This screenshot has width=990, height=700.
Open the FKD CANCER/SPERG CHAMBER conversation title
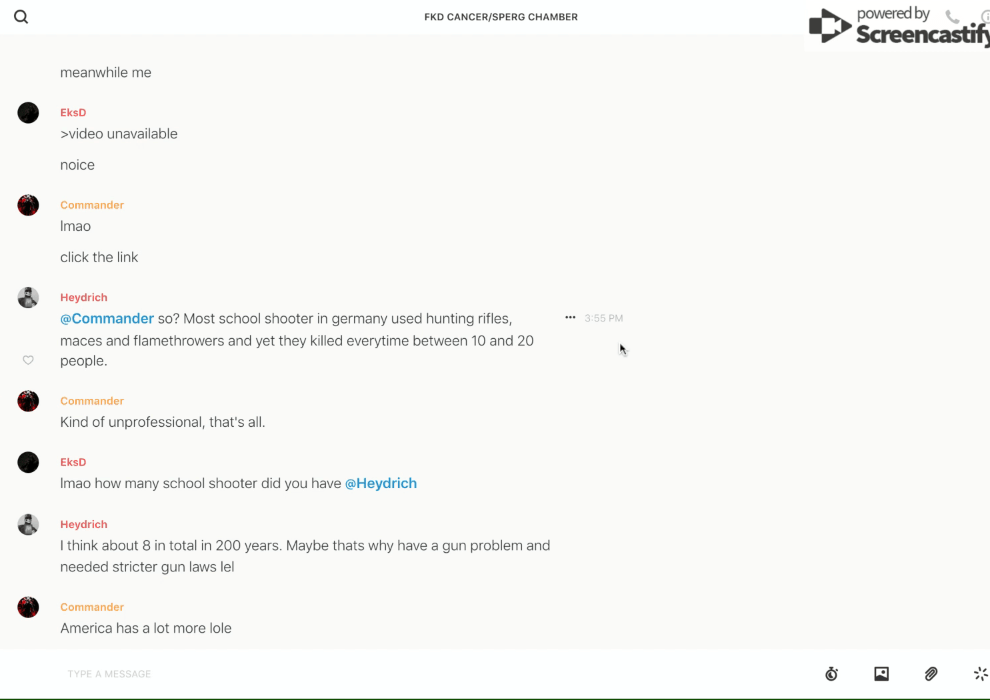coord(501,17)
